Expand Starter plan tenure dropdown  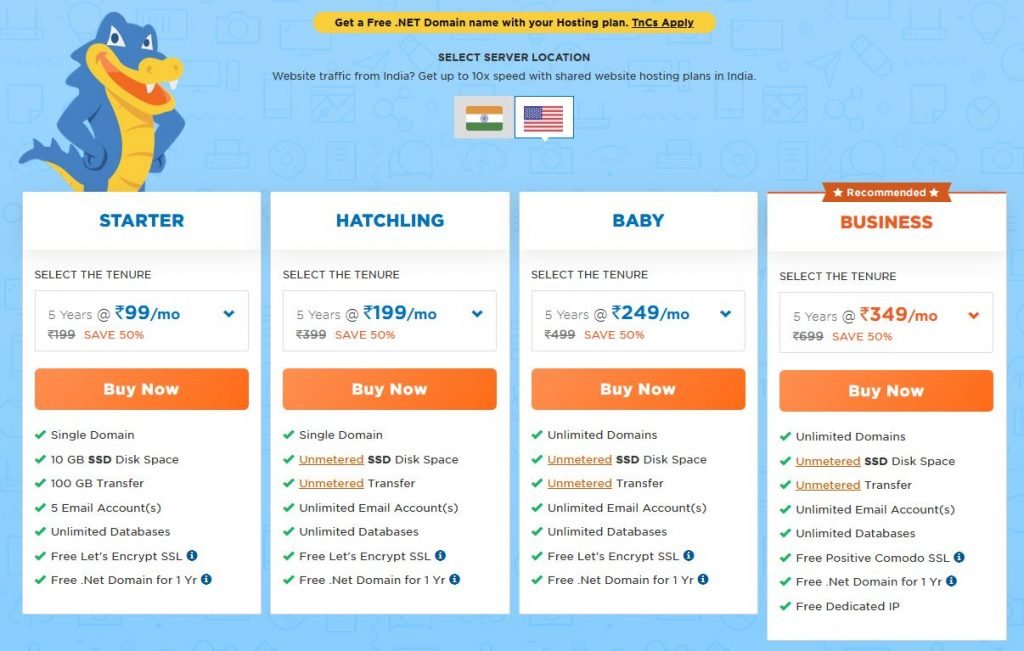tap(141, 321)
